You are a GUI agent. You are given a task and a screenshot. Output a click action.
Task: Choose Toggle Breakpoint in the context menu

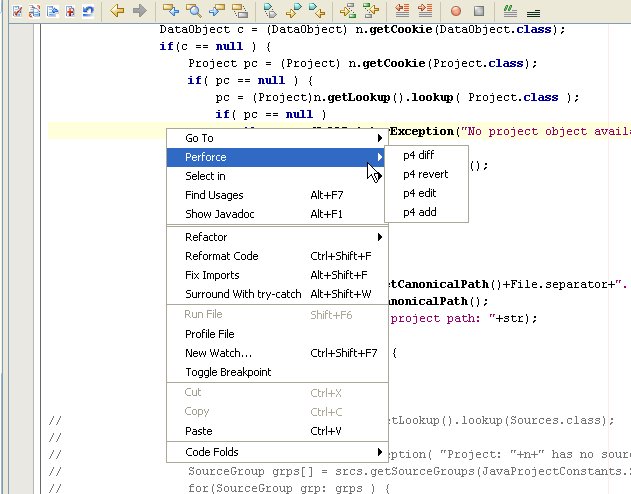[277, 372]
